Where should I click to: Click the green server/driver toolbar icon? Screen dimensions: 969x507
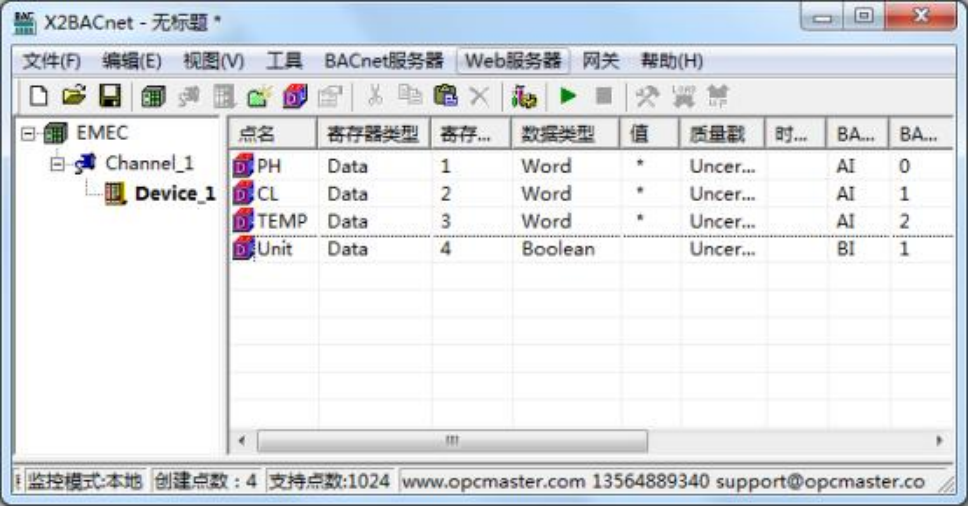coord(153,96)
